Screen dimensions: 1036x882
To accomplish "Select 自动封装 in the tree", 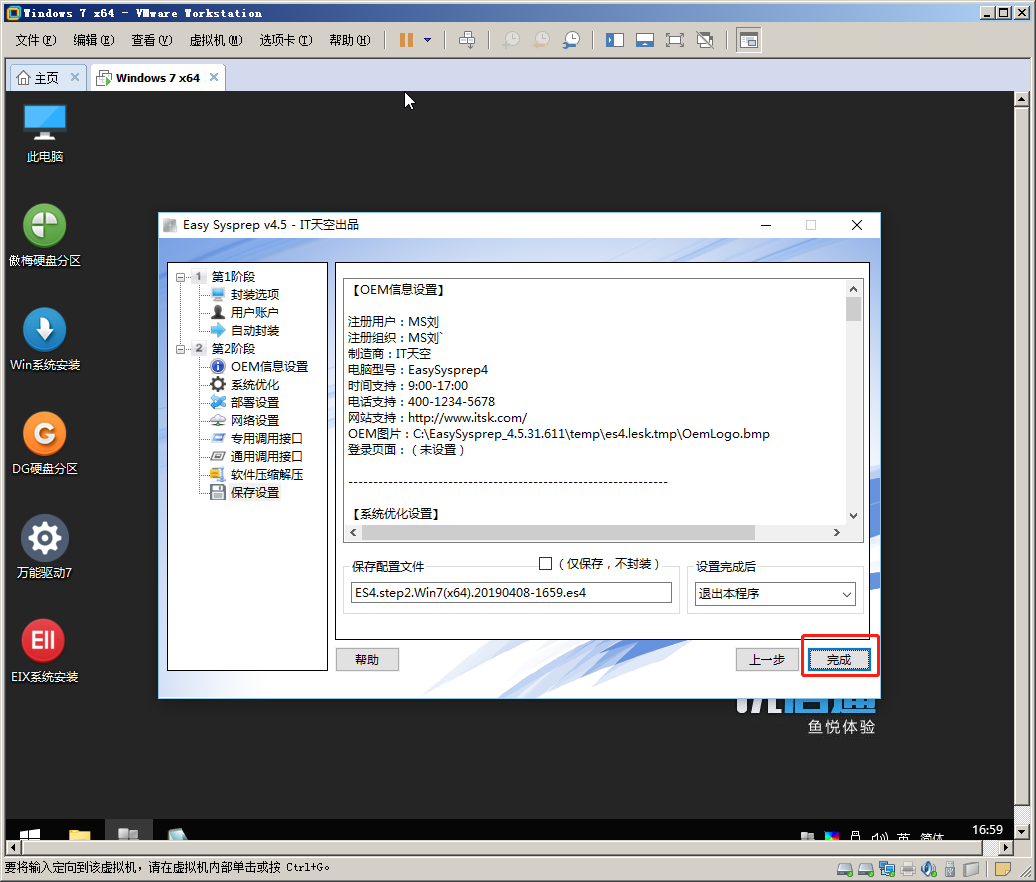I will point(255,330).
